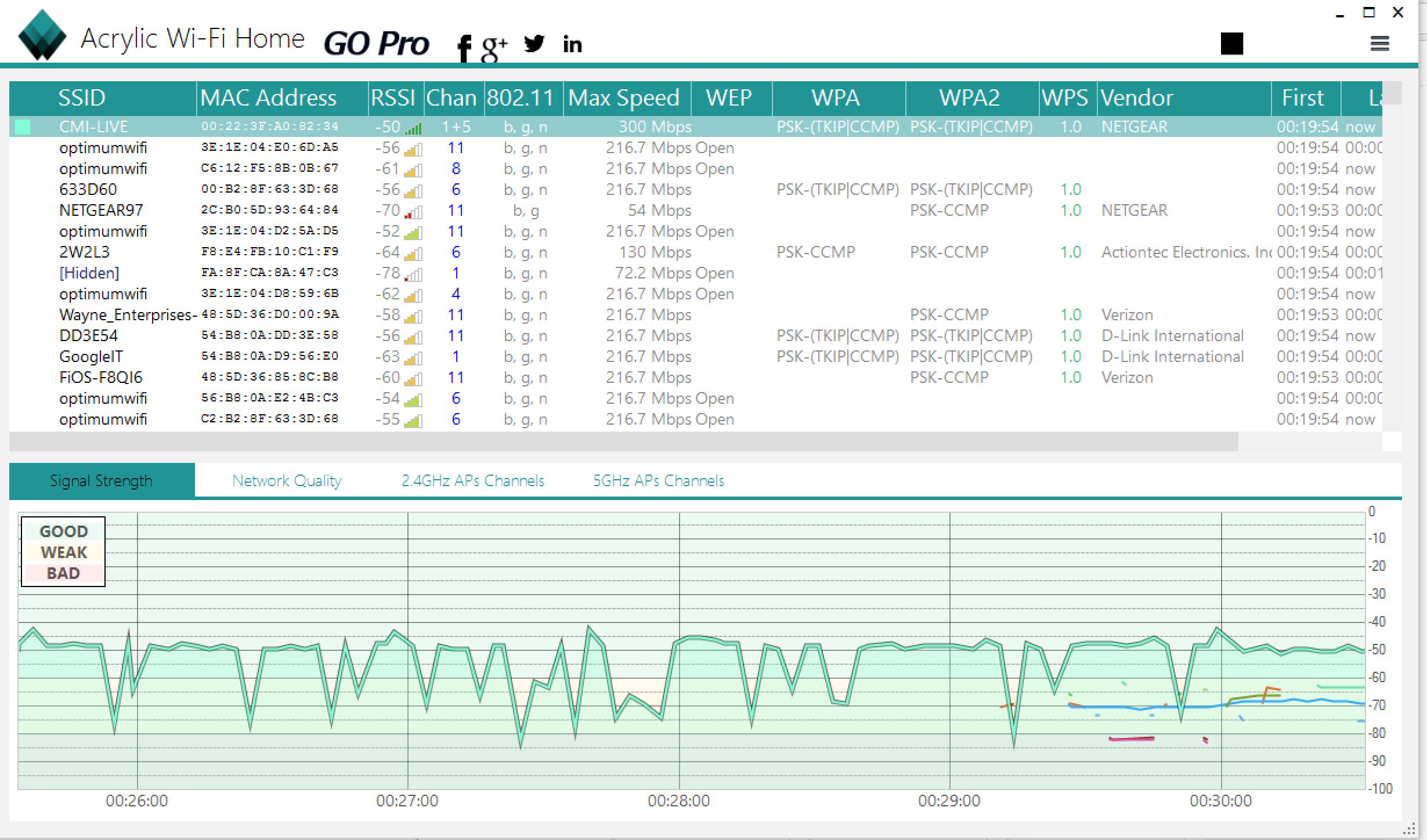Viewport: 1427px width, 840px height.
Task: Click the LinkedIn icon
Action: tap(572, 44)
